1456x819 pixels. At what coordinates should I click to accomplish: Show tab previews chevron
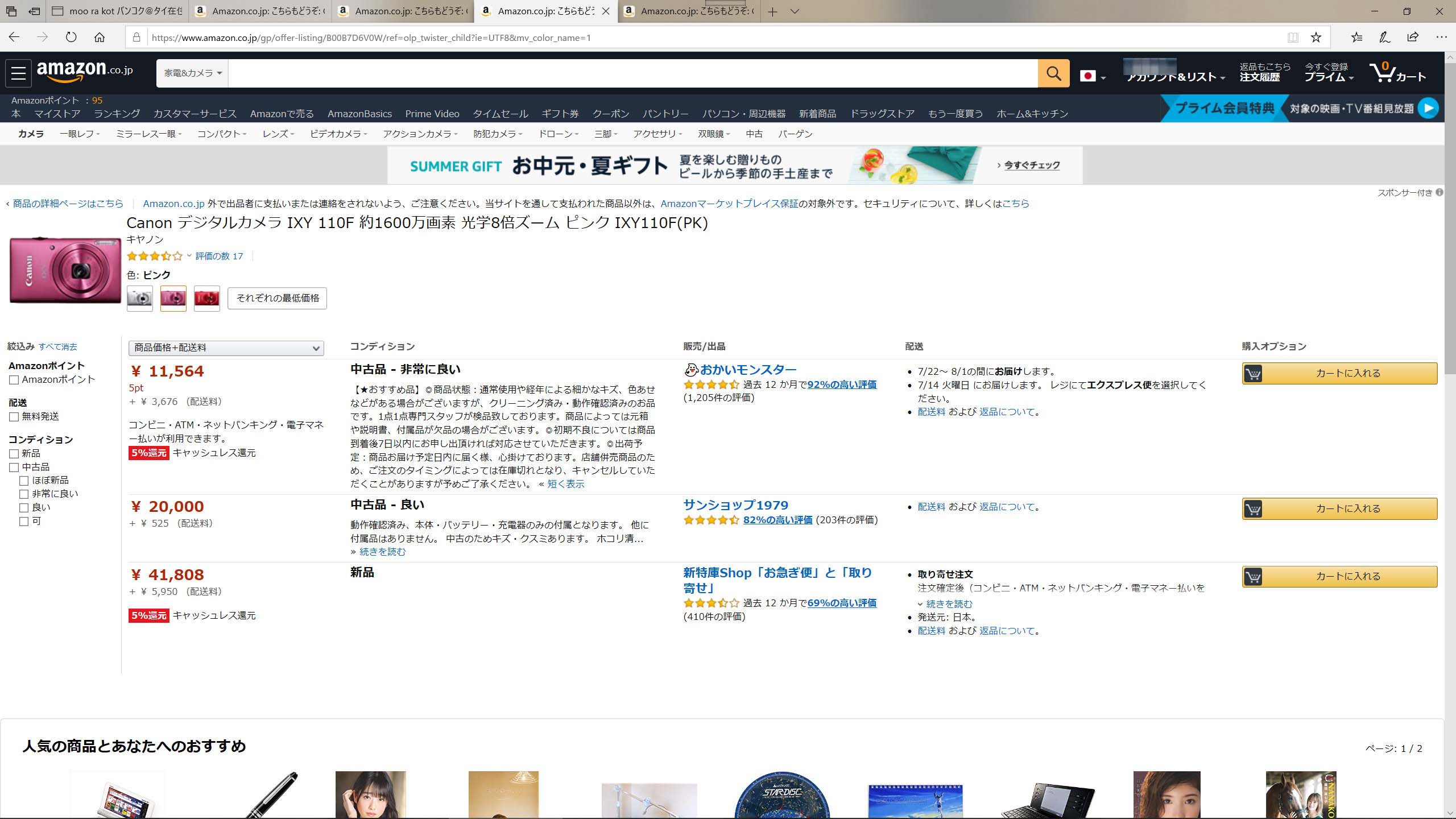(795, 11)
